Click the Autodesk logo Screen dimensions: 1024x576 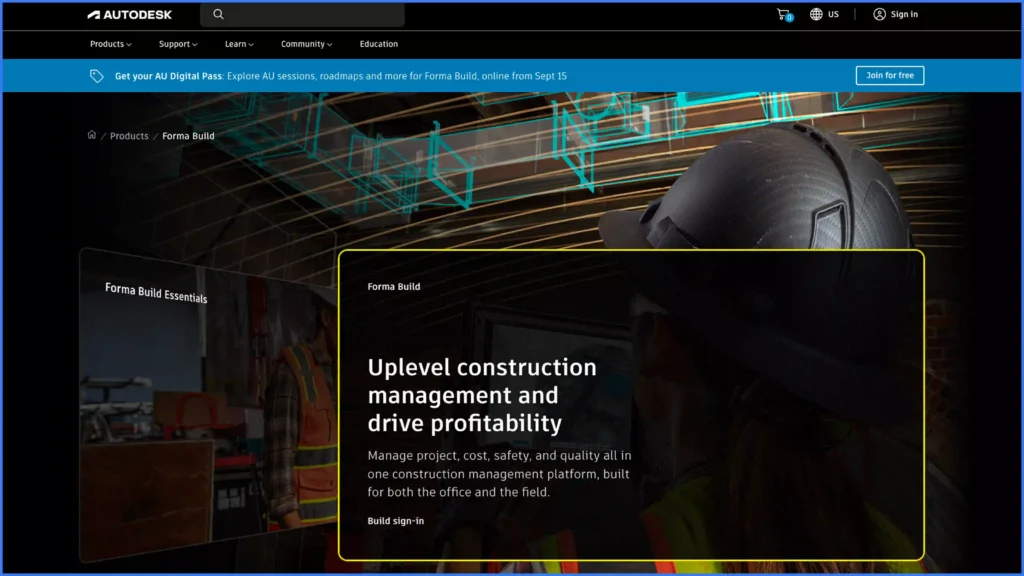pos(129,14)
